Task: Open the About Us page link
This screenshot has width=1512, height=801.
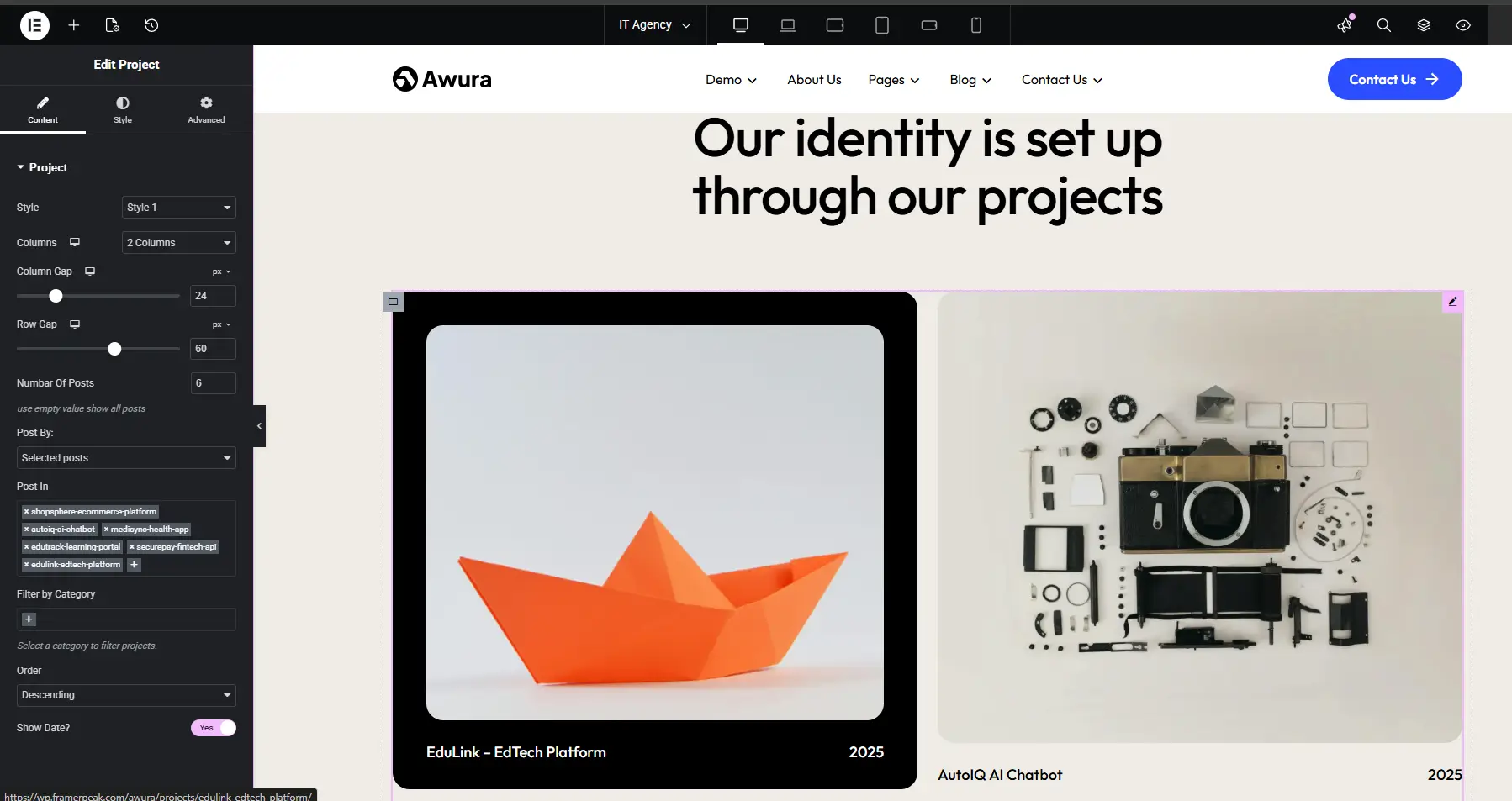Action: coord(814,80)
